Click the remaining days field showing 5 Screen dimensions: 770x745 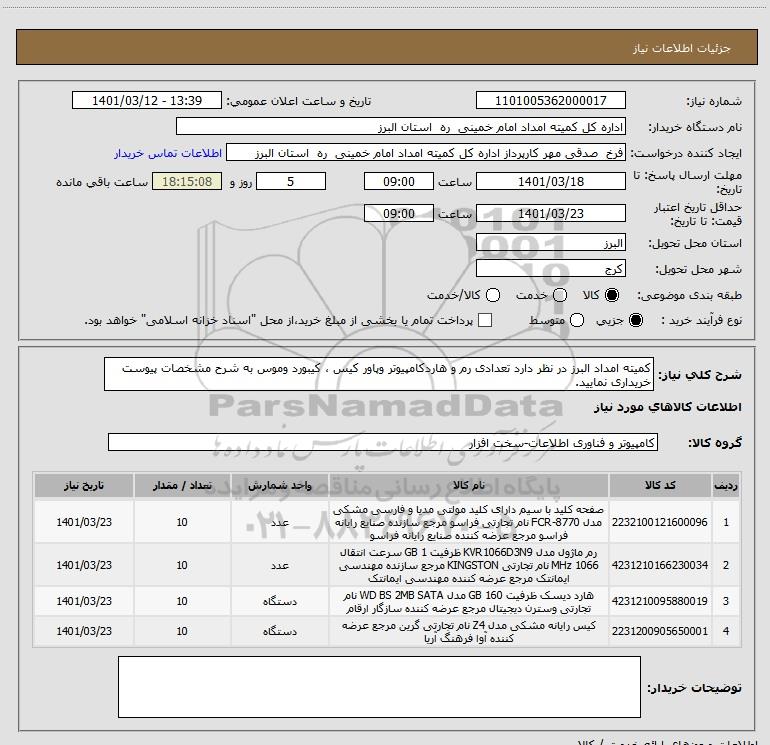click(291, 182)
